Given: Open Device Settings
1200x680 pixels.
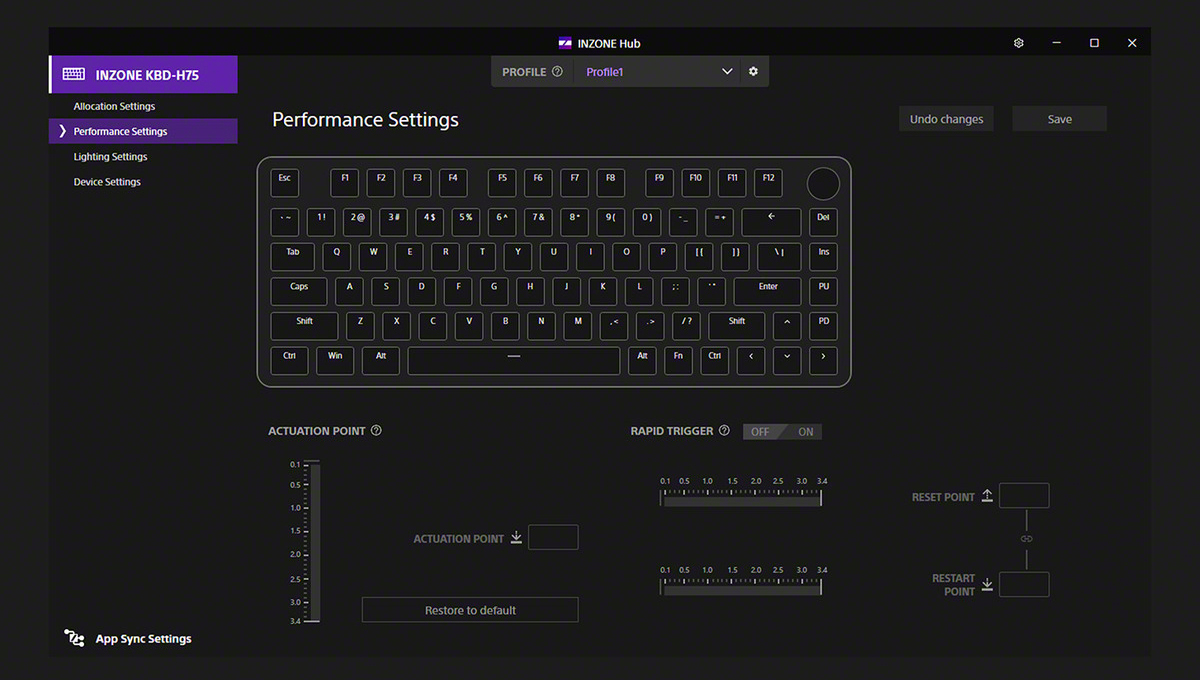Looking at the screenshot, I should click(x=107, y=182).
